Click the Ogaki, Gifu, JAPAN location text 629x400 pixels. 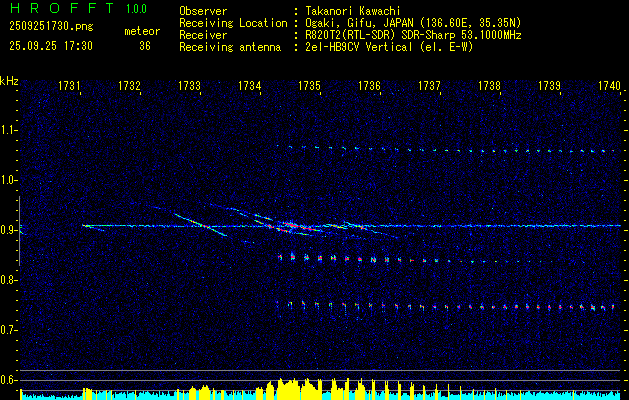pyautogui.click(x=413, y=23)
